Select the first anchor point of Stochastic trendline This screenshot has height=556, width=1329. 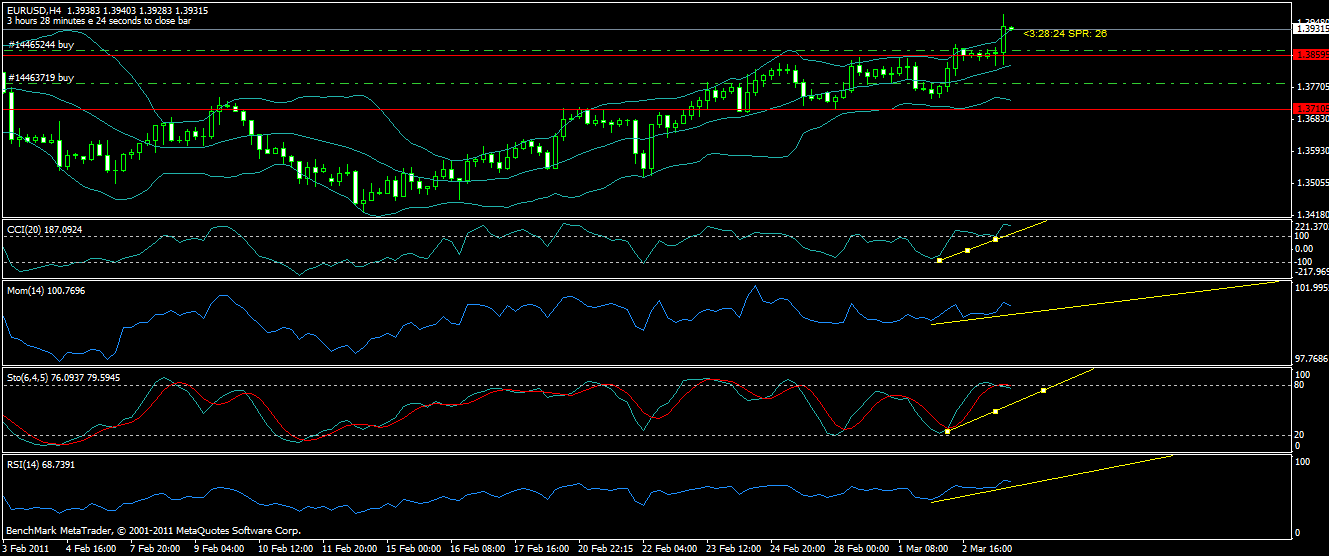946,431
